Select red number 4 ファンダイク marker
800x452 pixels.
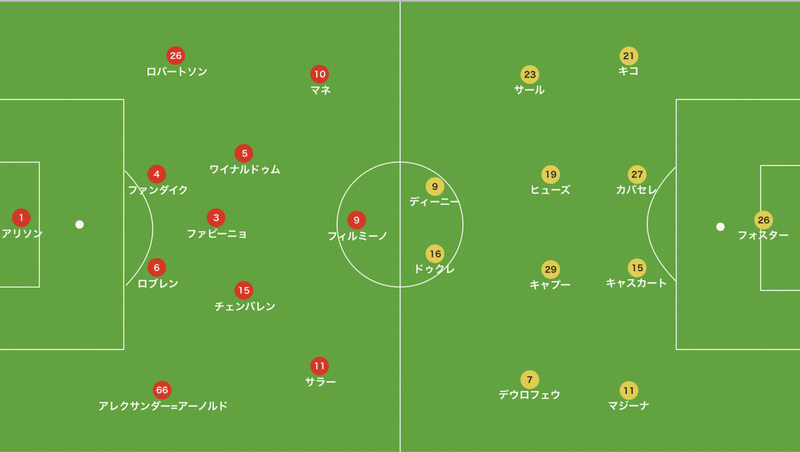(x=157, y=174)
